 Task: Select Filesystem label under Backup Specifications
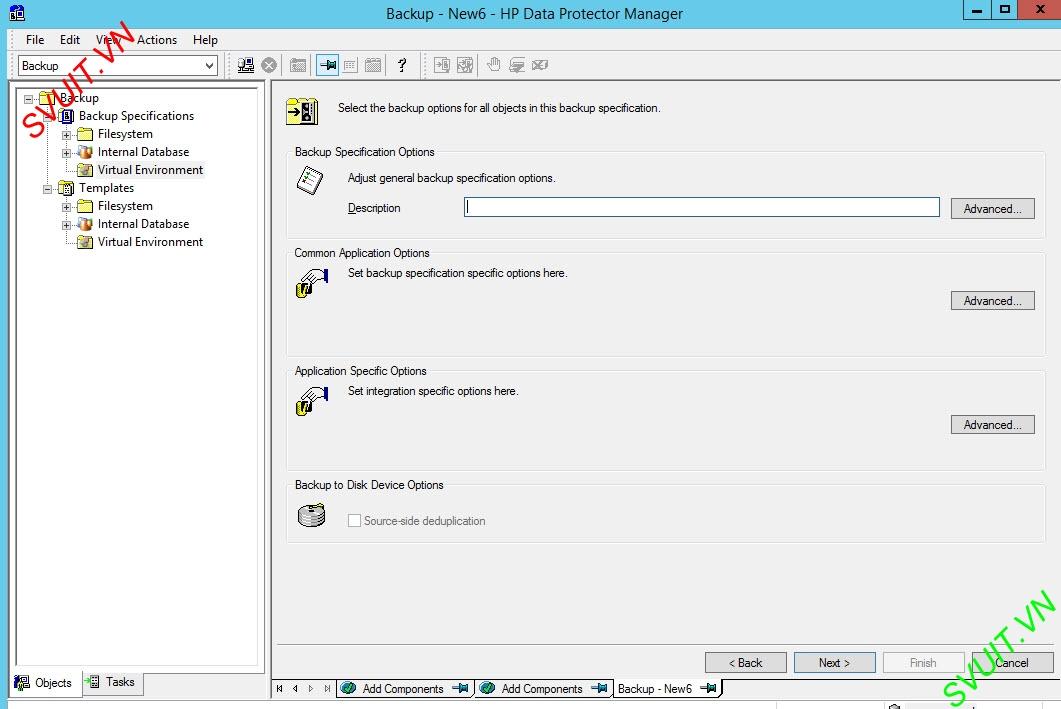(x=125, y=134)
